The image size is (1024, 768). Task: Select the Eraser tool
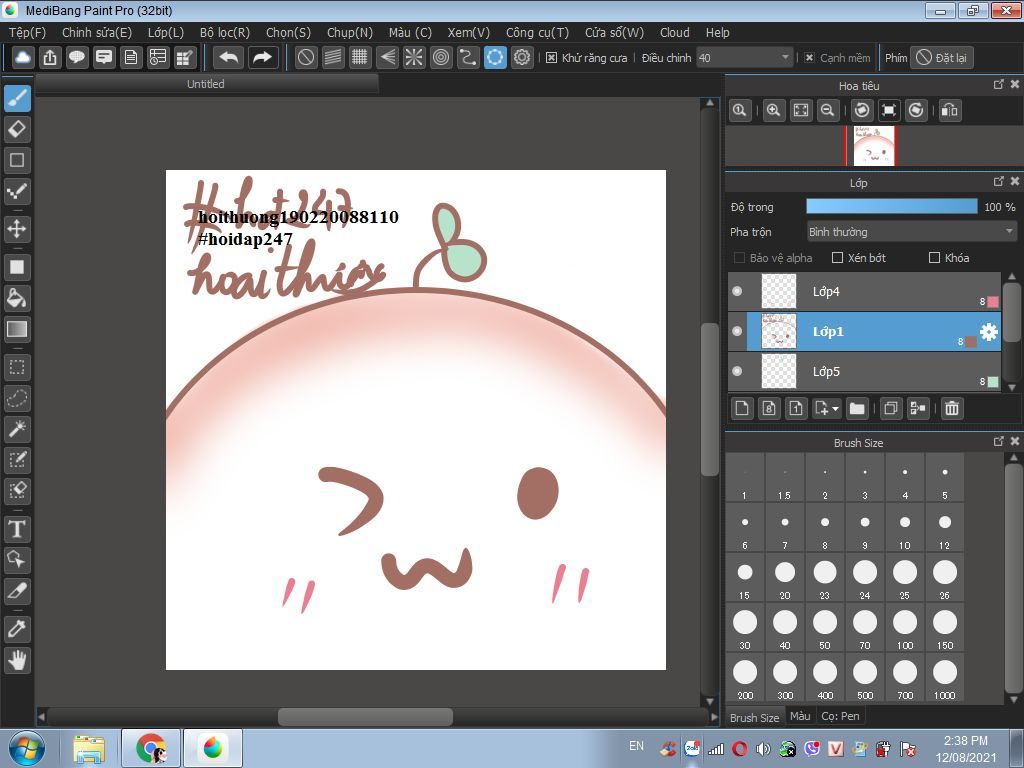tap(17, 129)
